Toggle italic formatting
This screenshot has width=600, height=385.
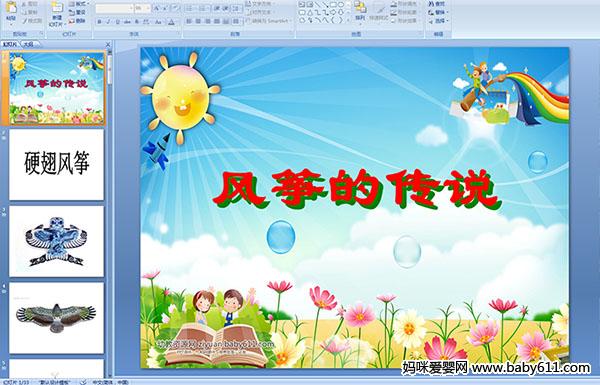pos(108,22)
